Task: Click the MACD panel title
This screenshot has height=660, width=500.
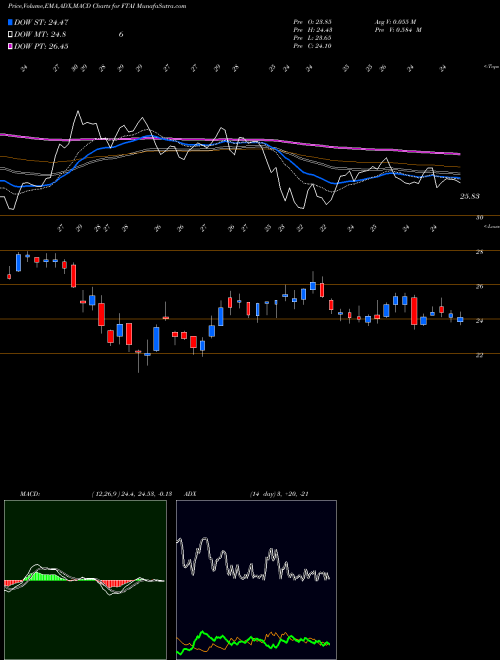Action: [x=30, y=494]
